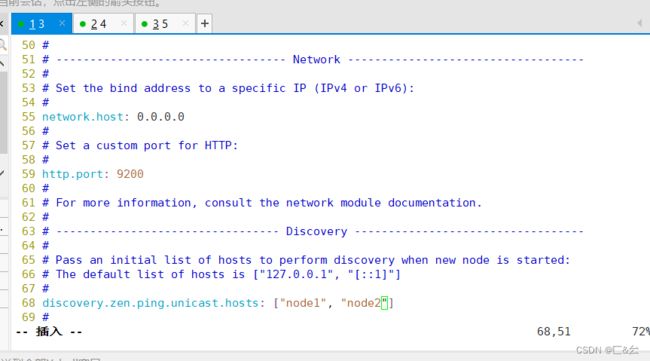650x361 pixels.
Task: Close the "2 4" session tab
Action: (124, 24)
